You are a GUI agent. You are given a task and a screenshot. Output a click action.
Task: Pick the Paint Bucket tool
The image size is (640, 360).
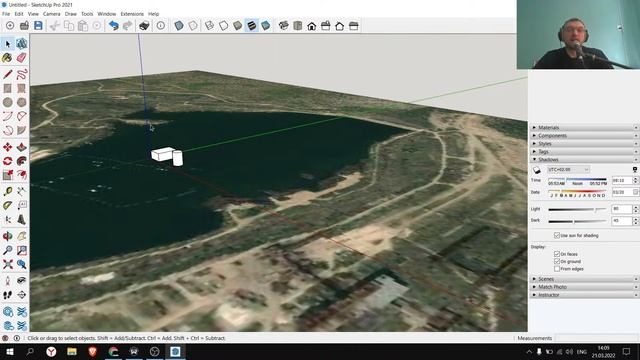click(x=8, y=58)
